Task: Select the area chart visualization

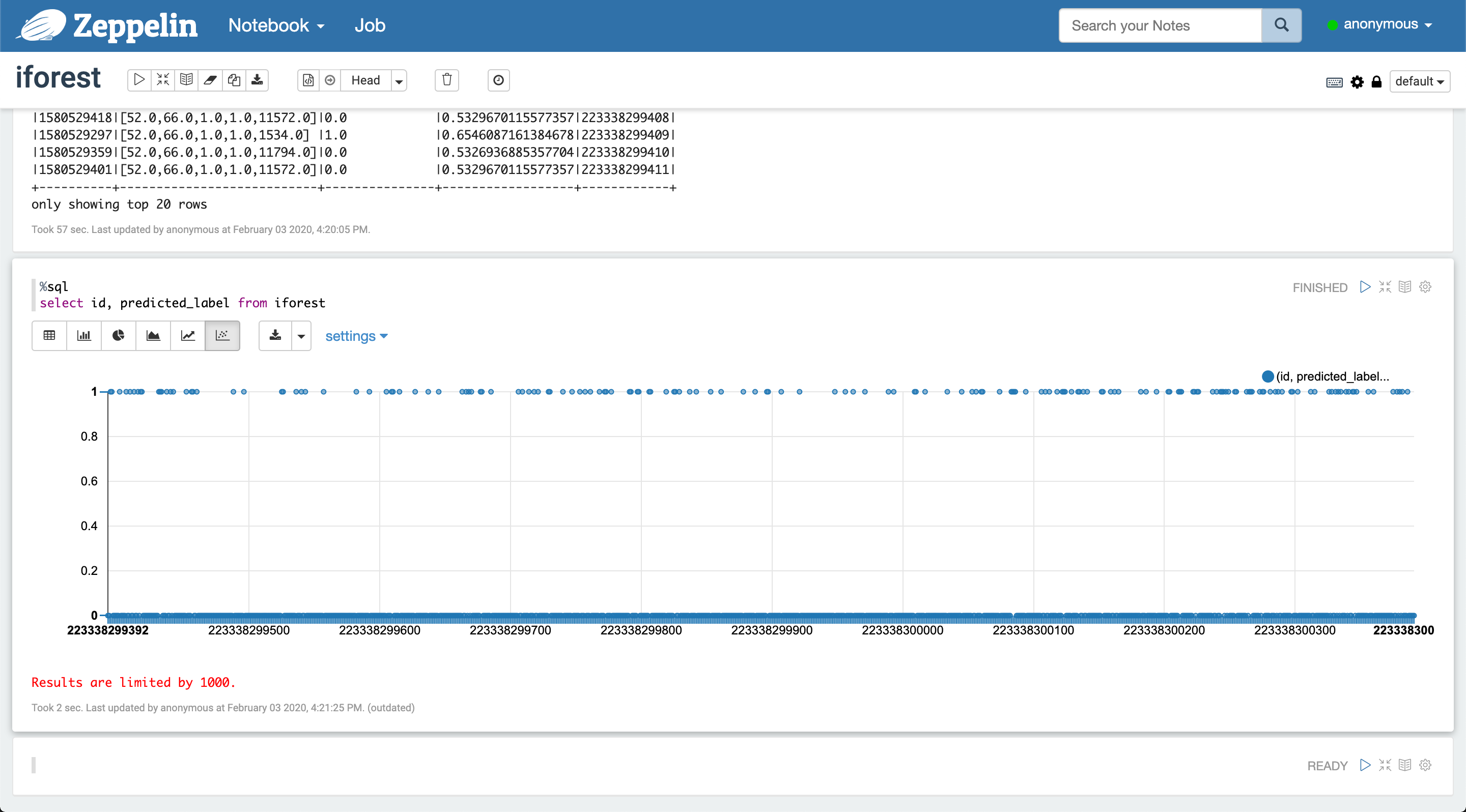Action: (153, 335)
